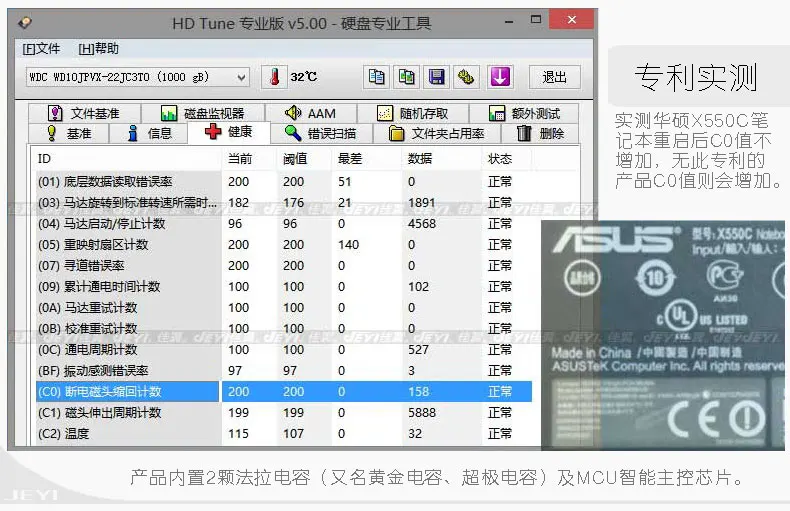This screenshot has height=511, width=790.
Task: Click the 最差 column header
Action: coord(367,159)
